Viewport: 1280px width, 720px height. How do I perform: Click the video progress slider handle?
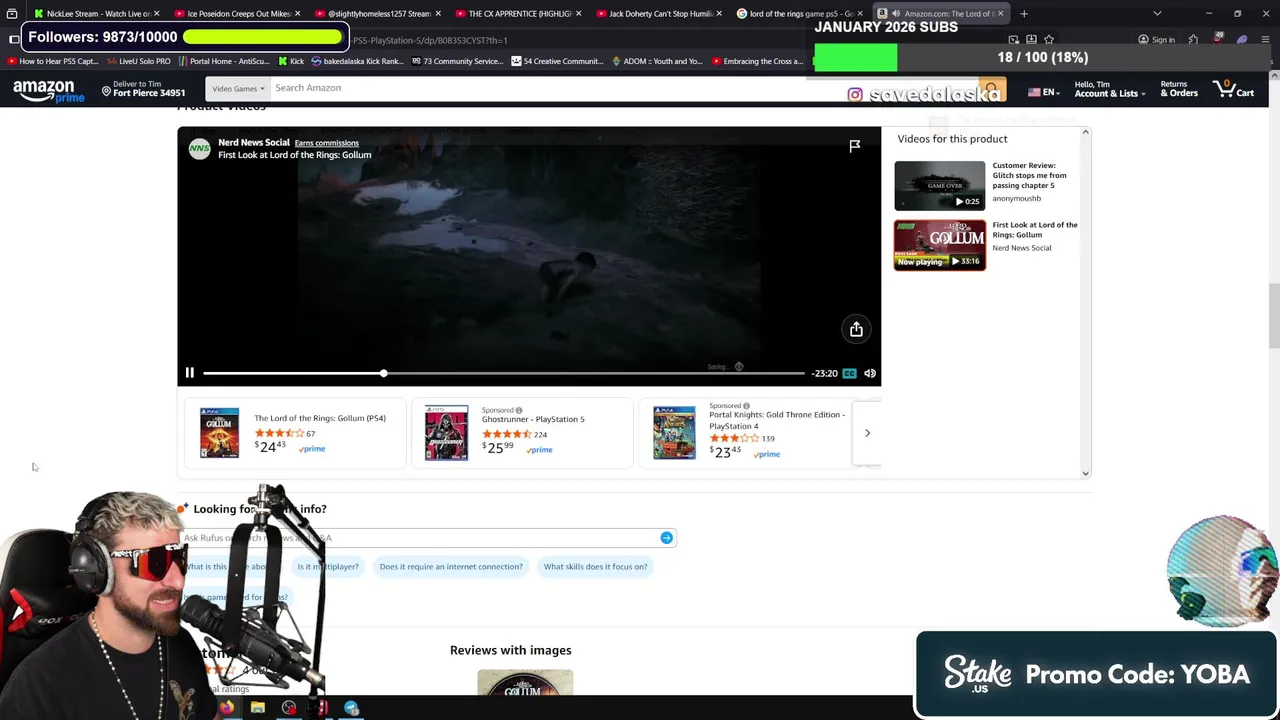coord(383,373)
